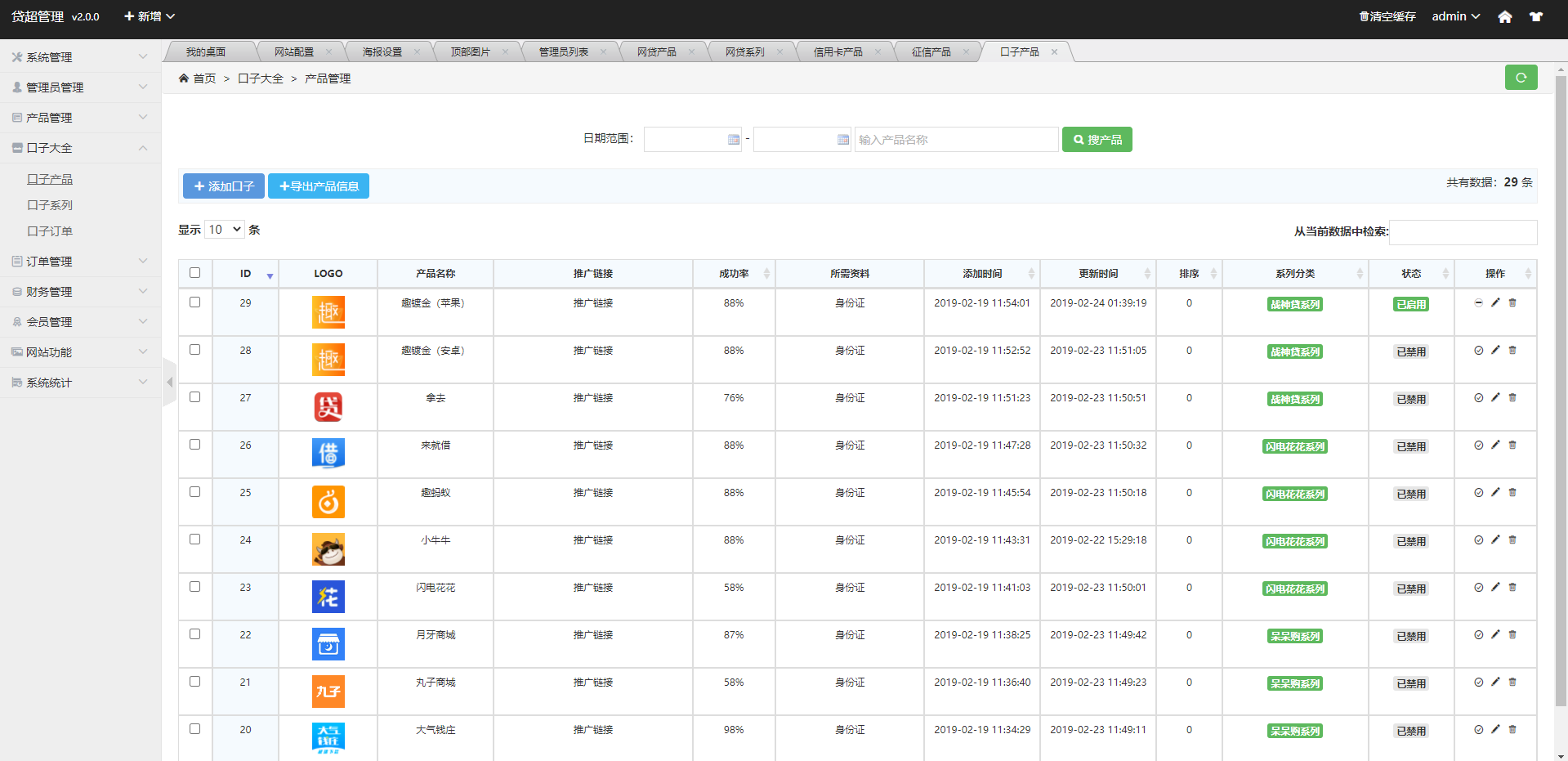
Task: Expand 系统管理 sidebar section
Action: pyautogui.click(x=80, y=57)
